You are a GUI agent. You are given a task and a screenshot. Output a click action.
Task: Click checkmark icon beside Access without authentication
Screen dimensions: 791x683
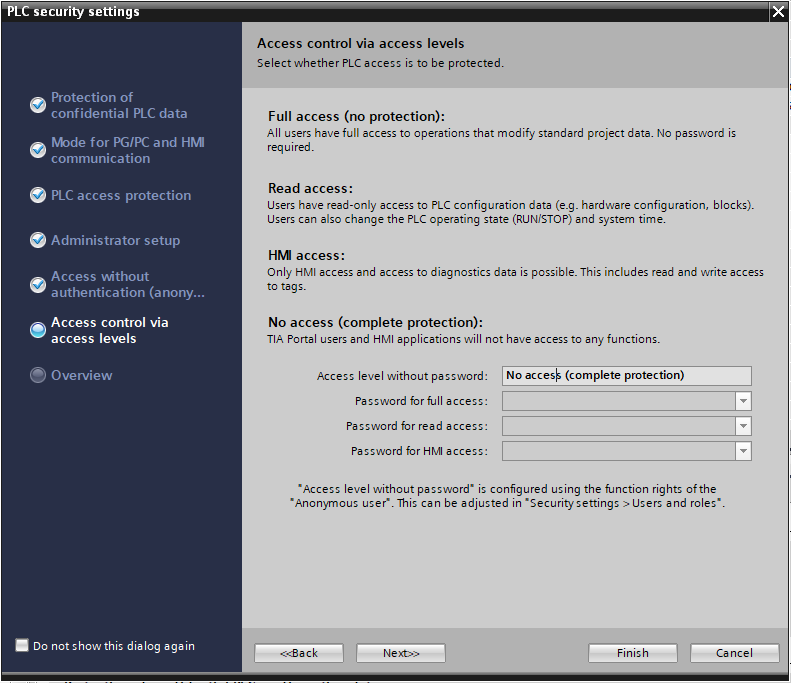pos(38,285)
